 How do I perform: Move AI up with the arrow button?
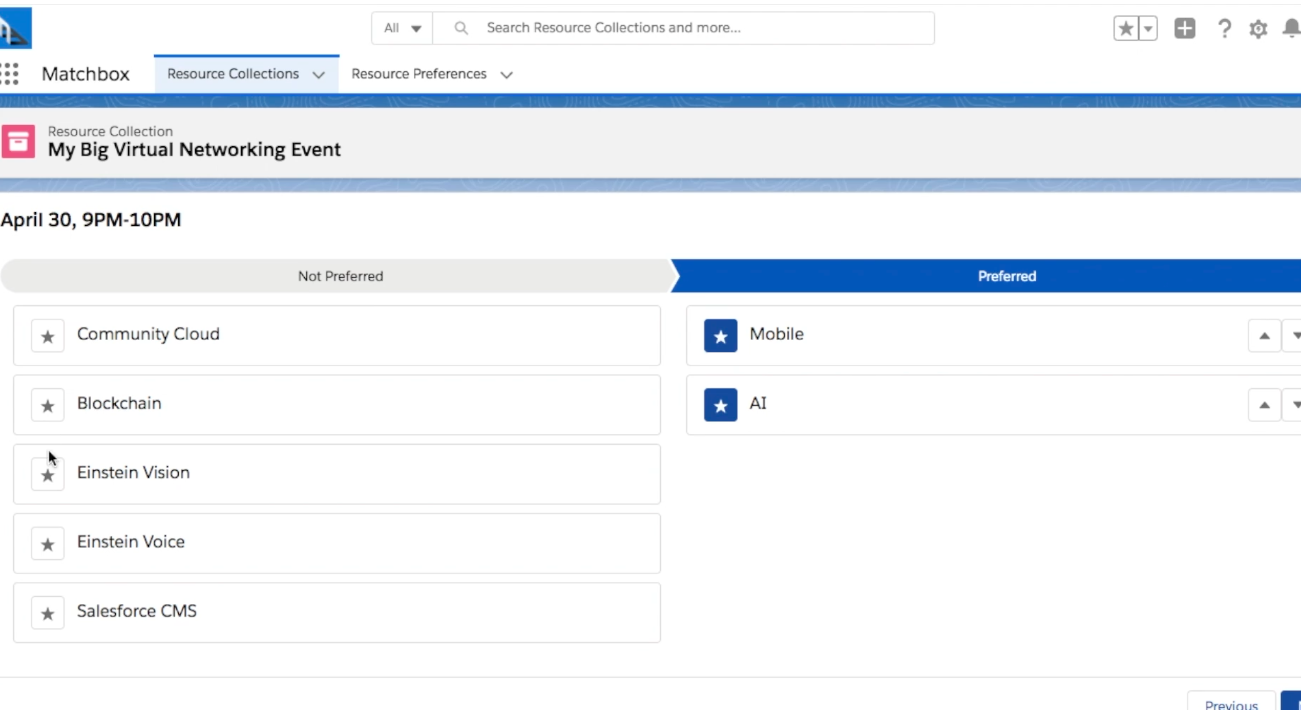point(1264,405)
